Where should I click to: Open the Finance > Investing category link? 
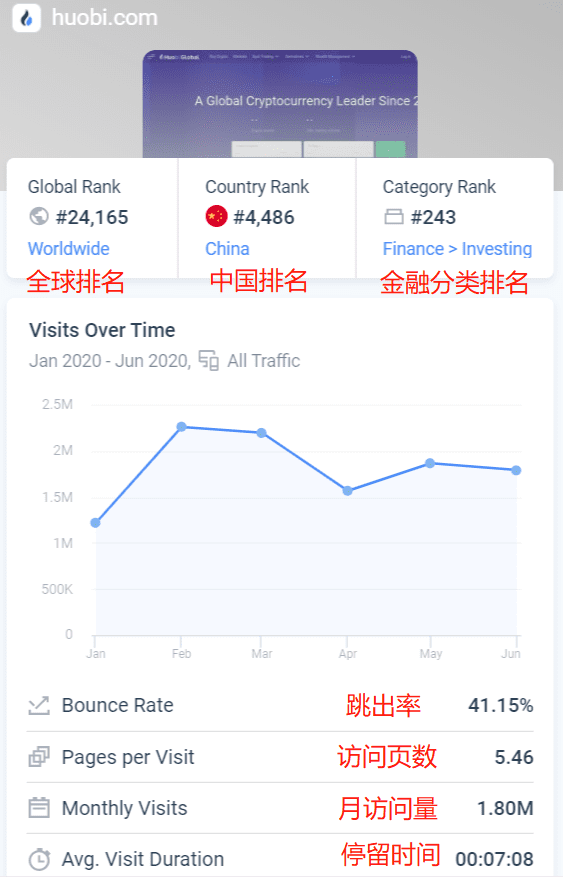pos(457,248)
